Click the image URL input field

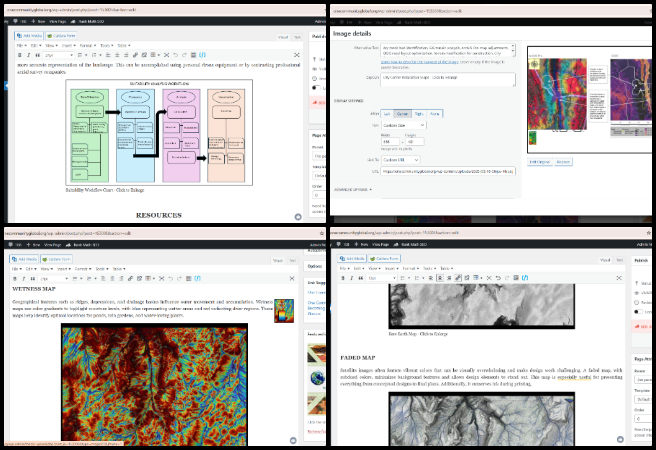[x=448, y=171]
